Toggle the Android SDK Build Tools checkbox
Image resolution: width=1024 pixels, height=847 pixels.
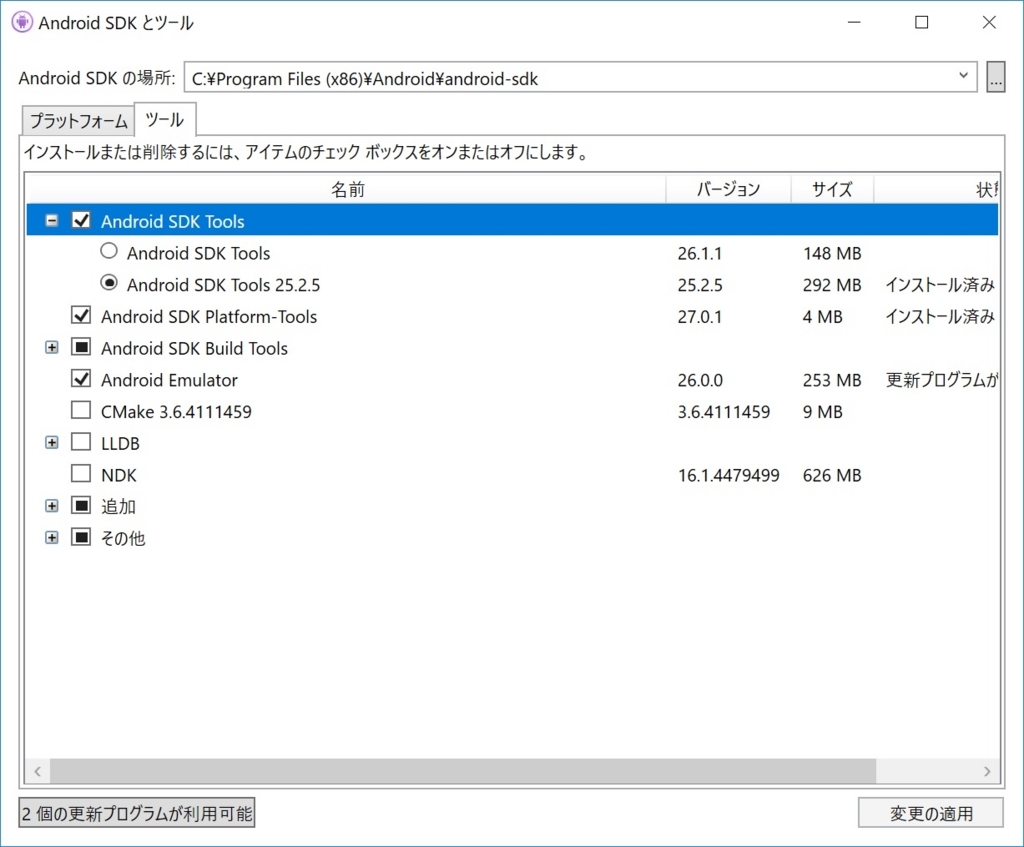81,347
